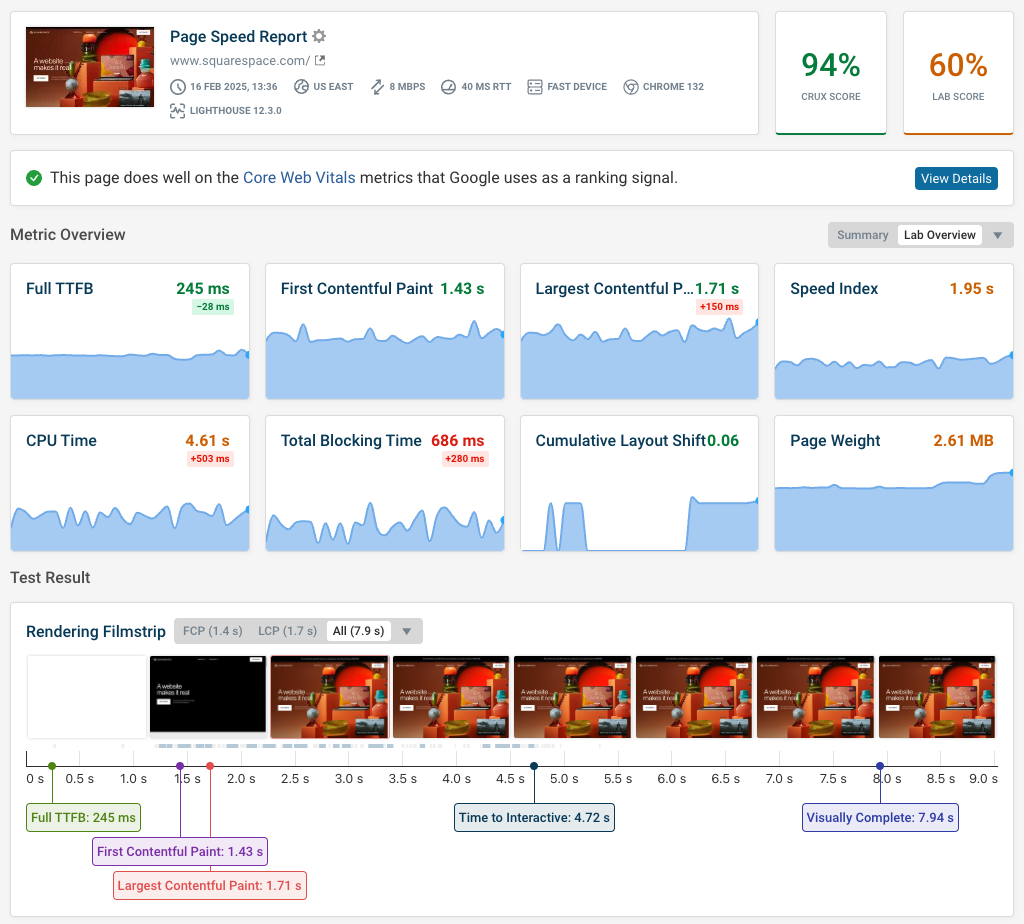Switch Metric Overview to Summary tab
This screenshot has width=1024, height=924.
[863, 235]
